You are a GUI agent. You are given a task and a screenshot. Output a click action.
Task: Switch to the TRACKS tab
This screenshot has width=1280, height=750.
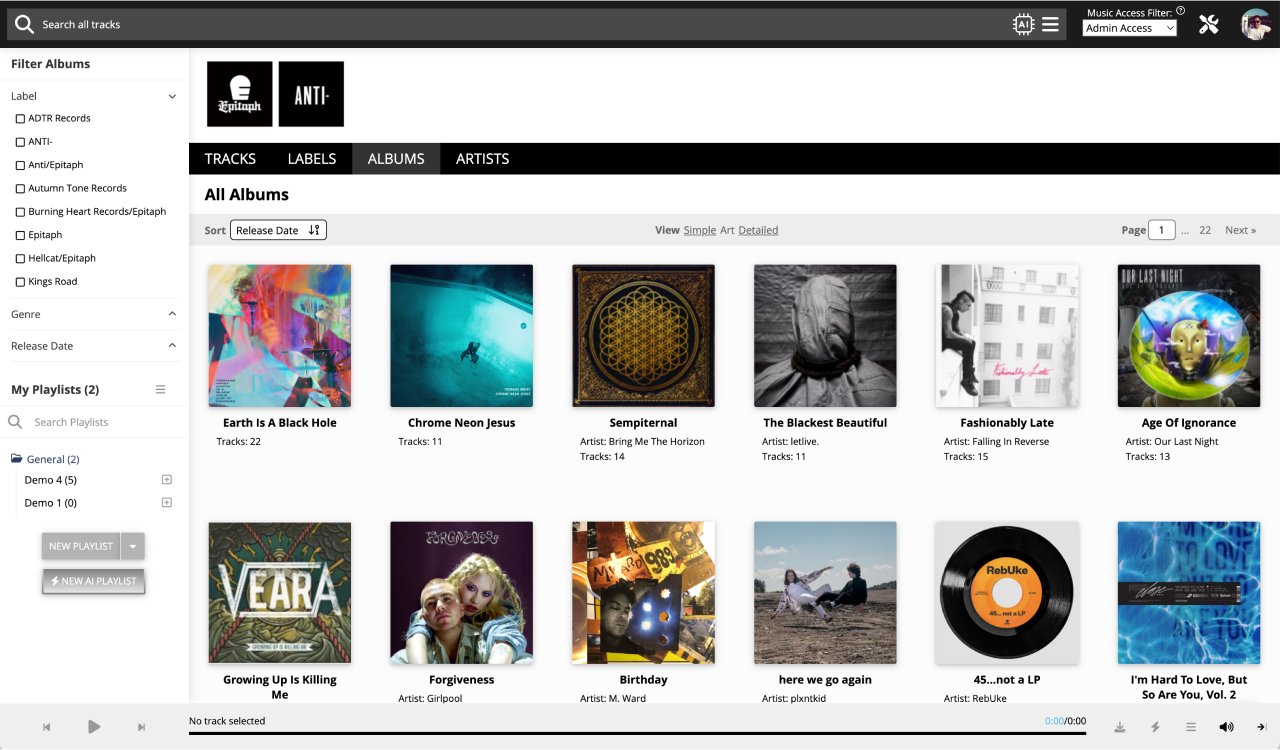230,159
